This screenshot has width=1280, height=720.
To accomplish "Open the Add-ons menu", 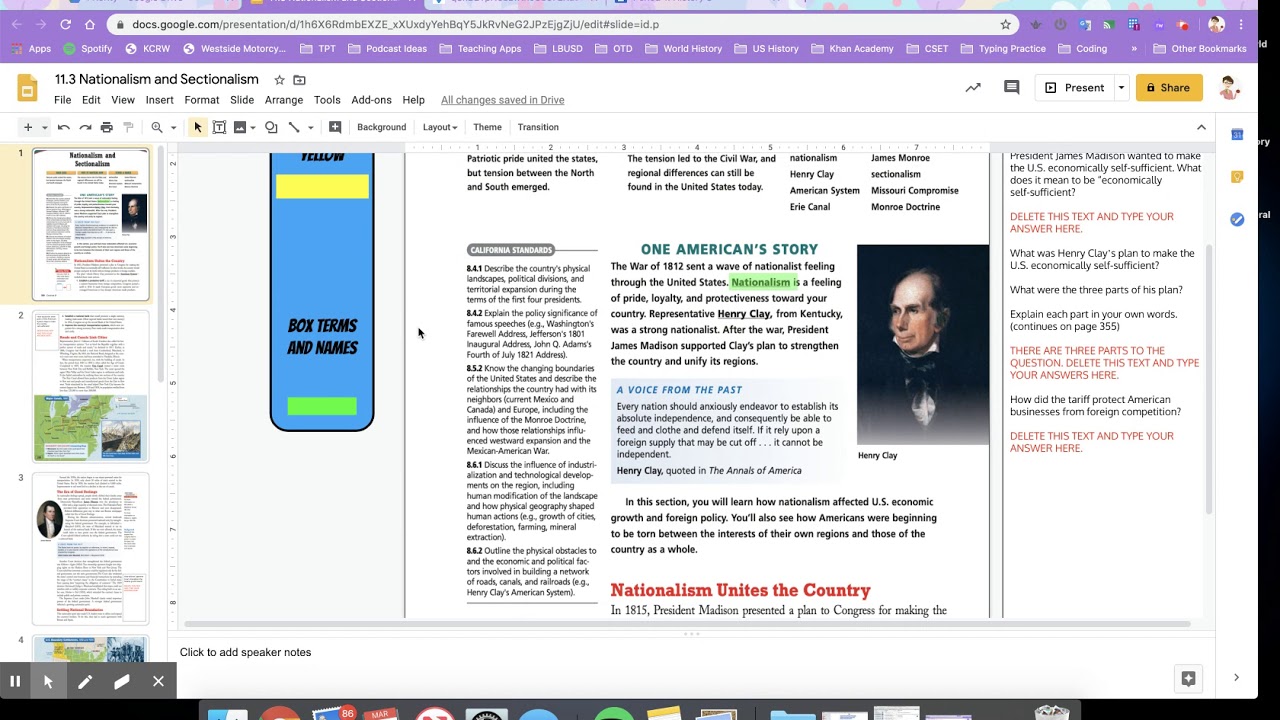I will pyautogui.click(x=372, y=100).
